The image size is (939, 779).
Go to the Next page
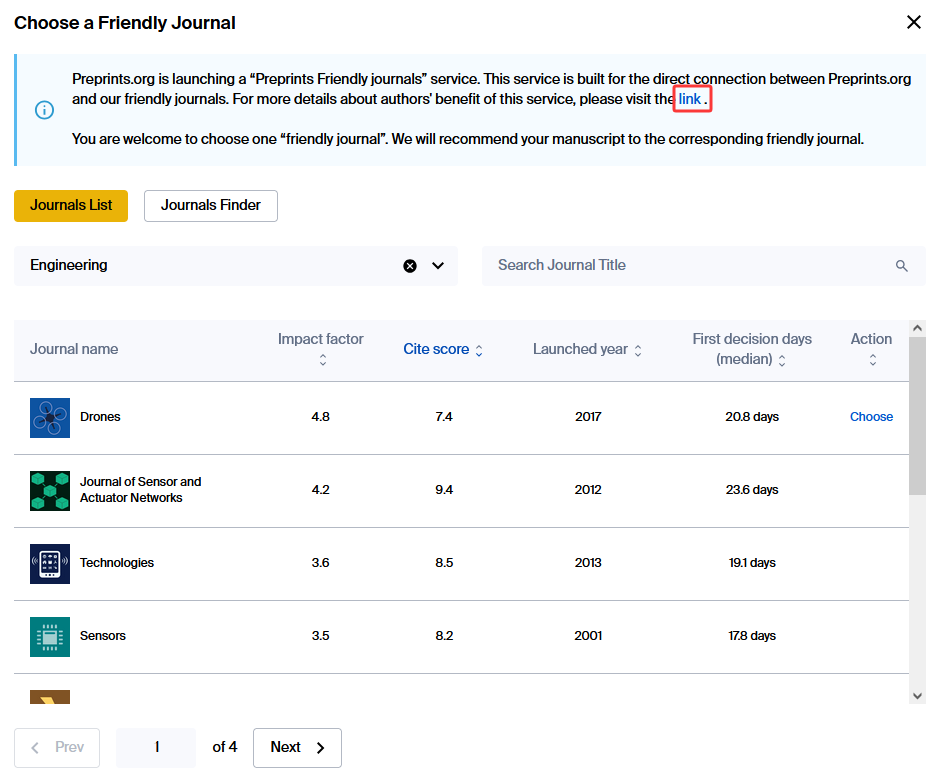(x=297, y=747)
